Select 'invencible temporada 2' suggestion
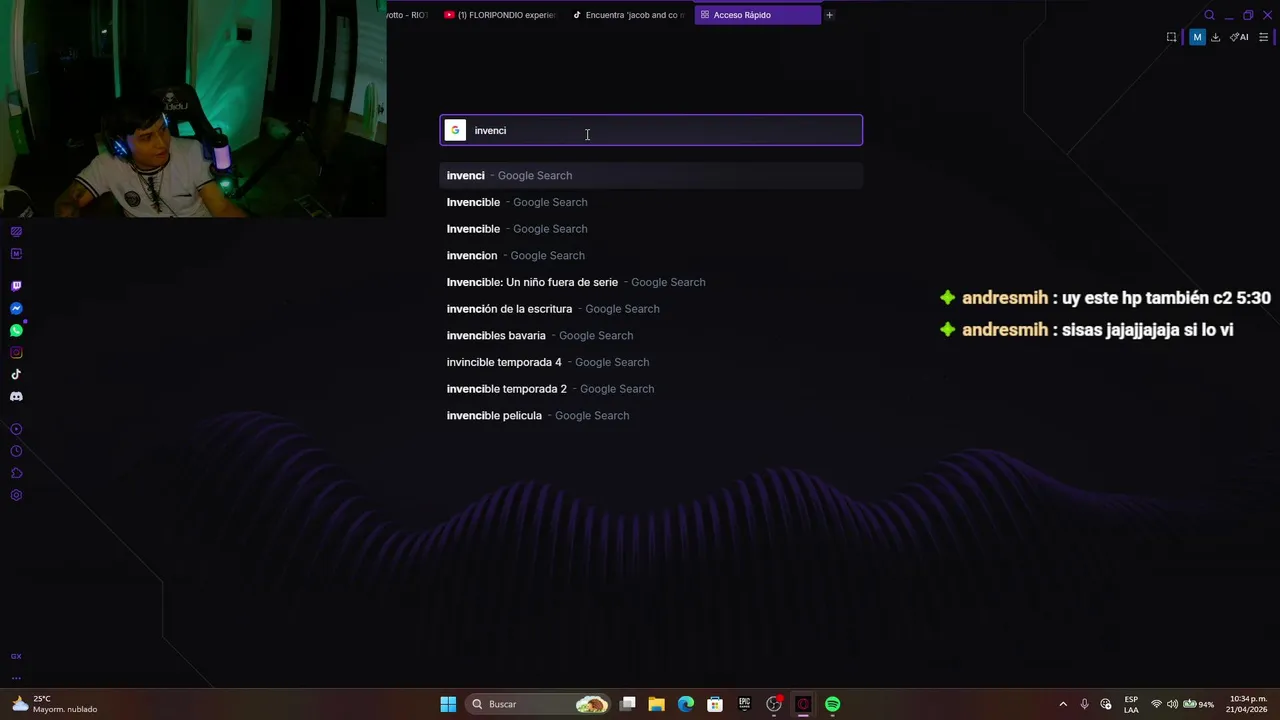The height and width of the screenshot is (720, 1280). [x=651, y=389]
